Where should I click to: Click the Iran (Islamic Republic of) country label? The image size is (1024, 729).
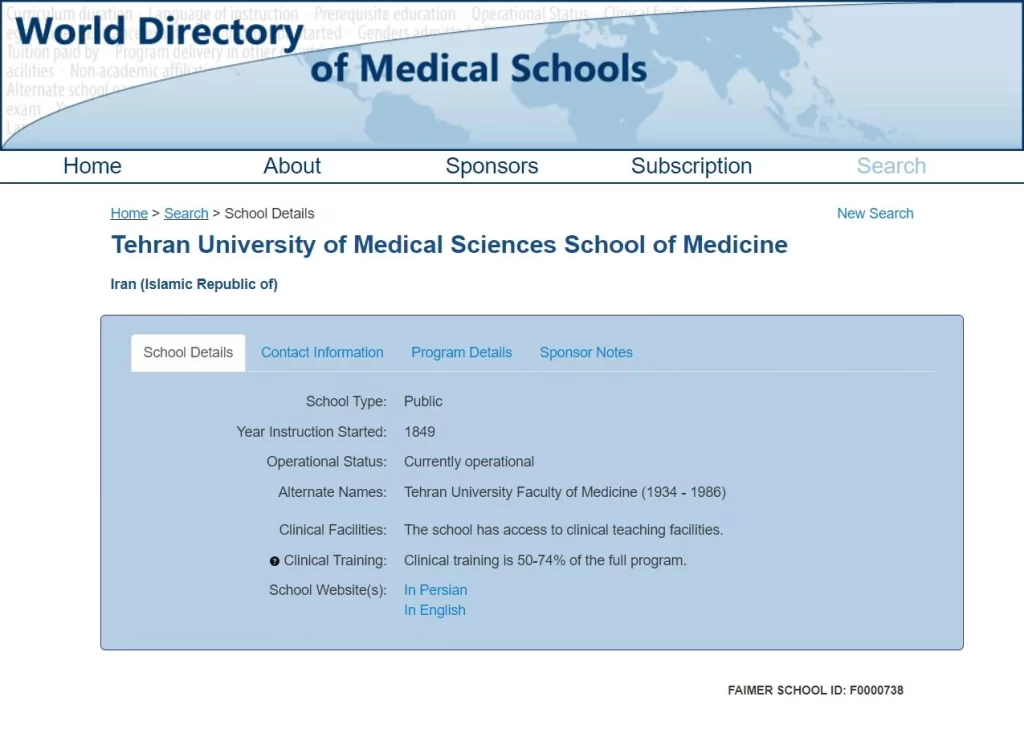point(194,284)
